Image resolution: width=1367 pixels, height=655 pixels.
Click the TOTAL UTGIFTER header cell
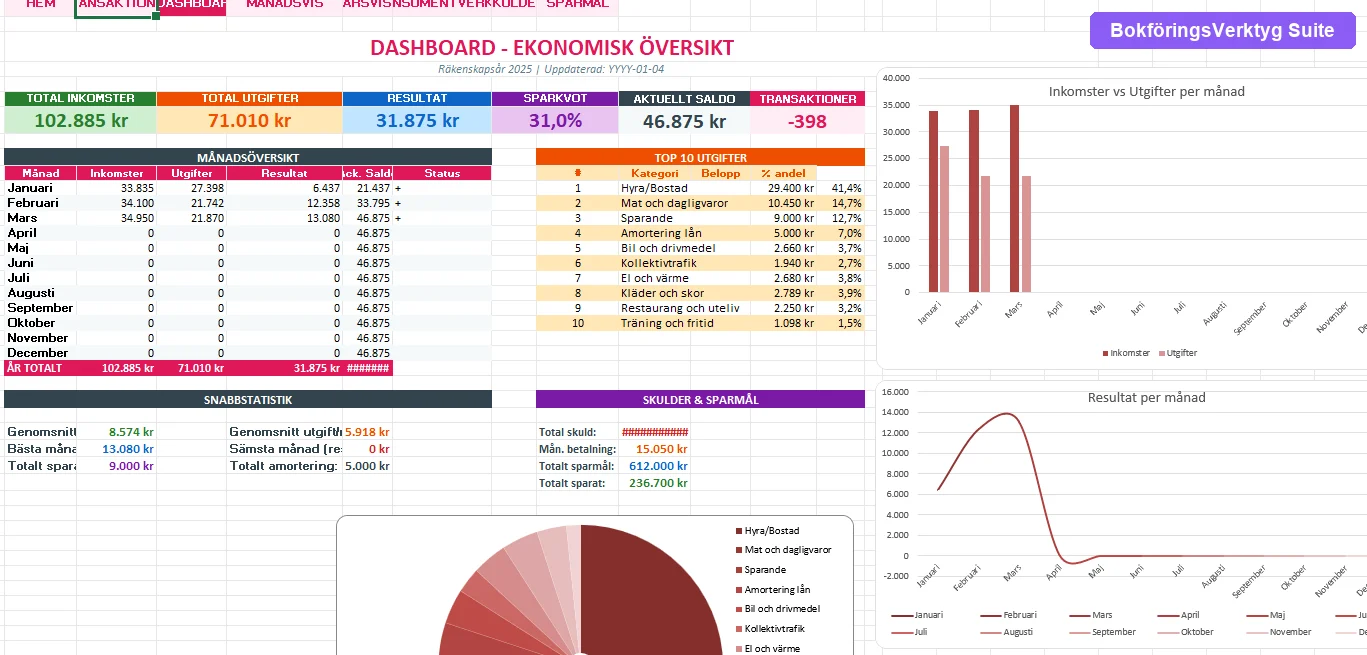(x=249, y=99)
